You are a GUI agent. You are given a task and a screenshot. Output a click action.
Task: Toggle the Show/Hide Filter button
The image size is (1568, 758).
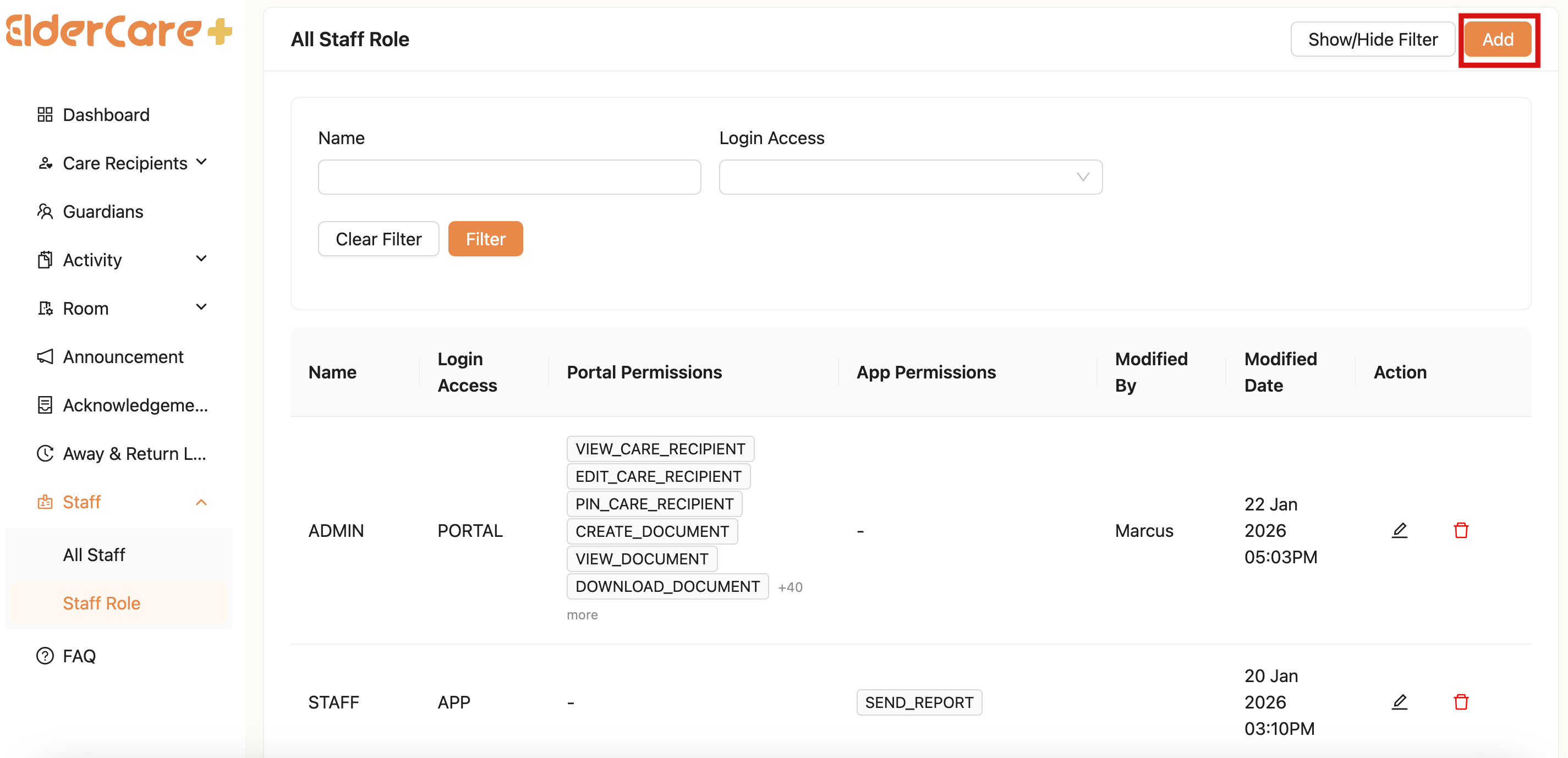1372,40
